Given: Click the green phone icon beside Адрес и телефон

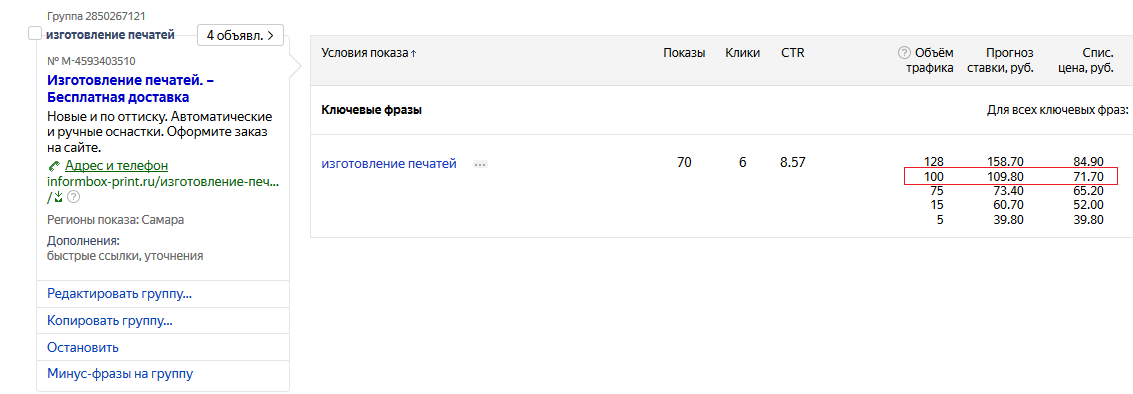Looking at the screenshot, I should click(53, 166).
